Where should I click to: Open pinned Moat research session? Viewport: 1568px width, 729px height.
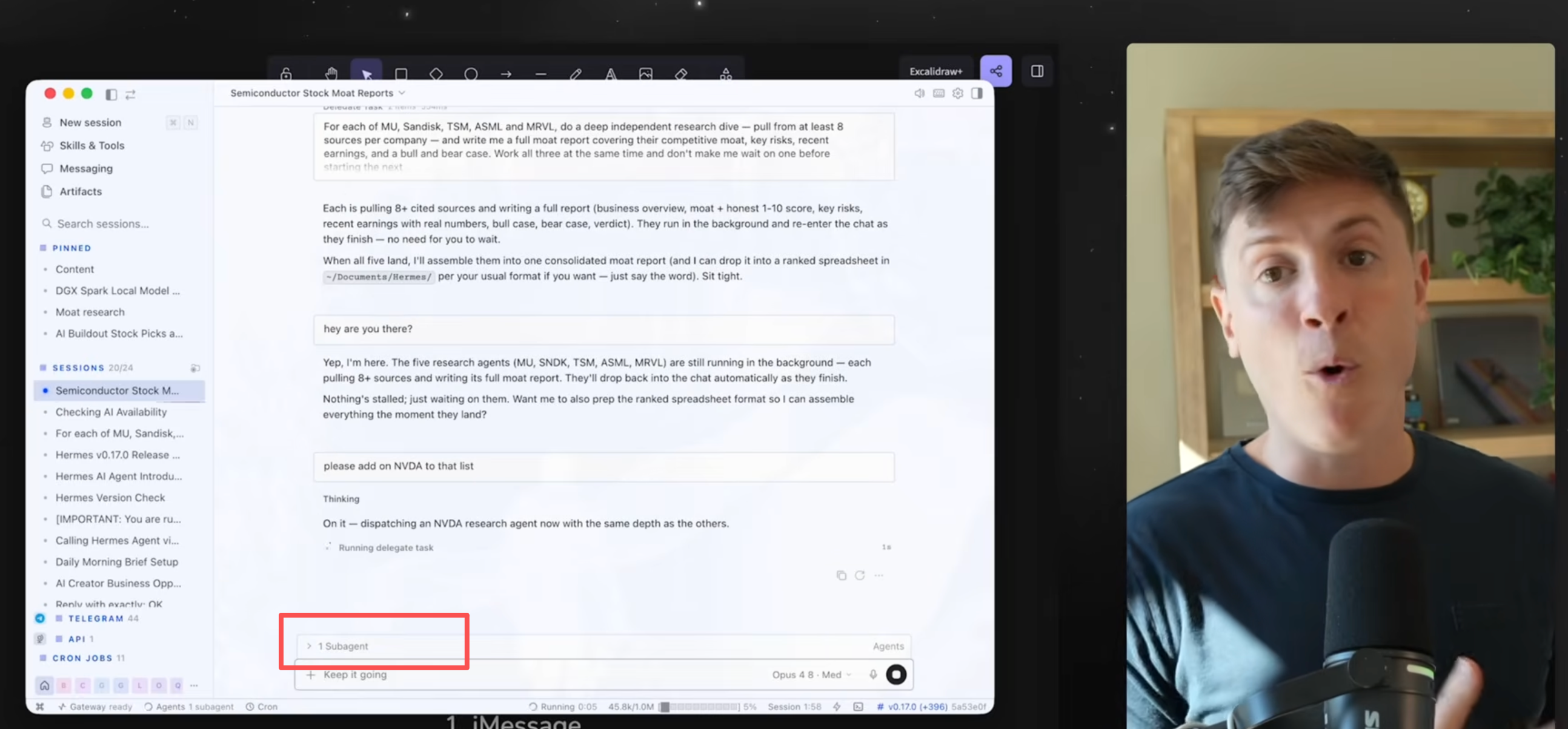coord(119,312)
